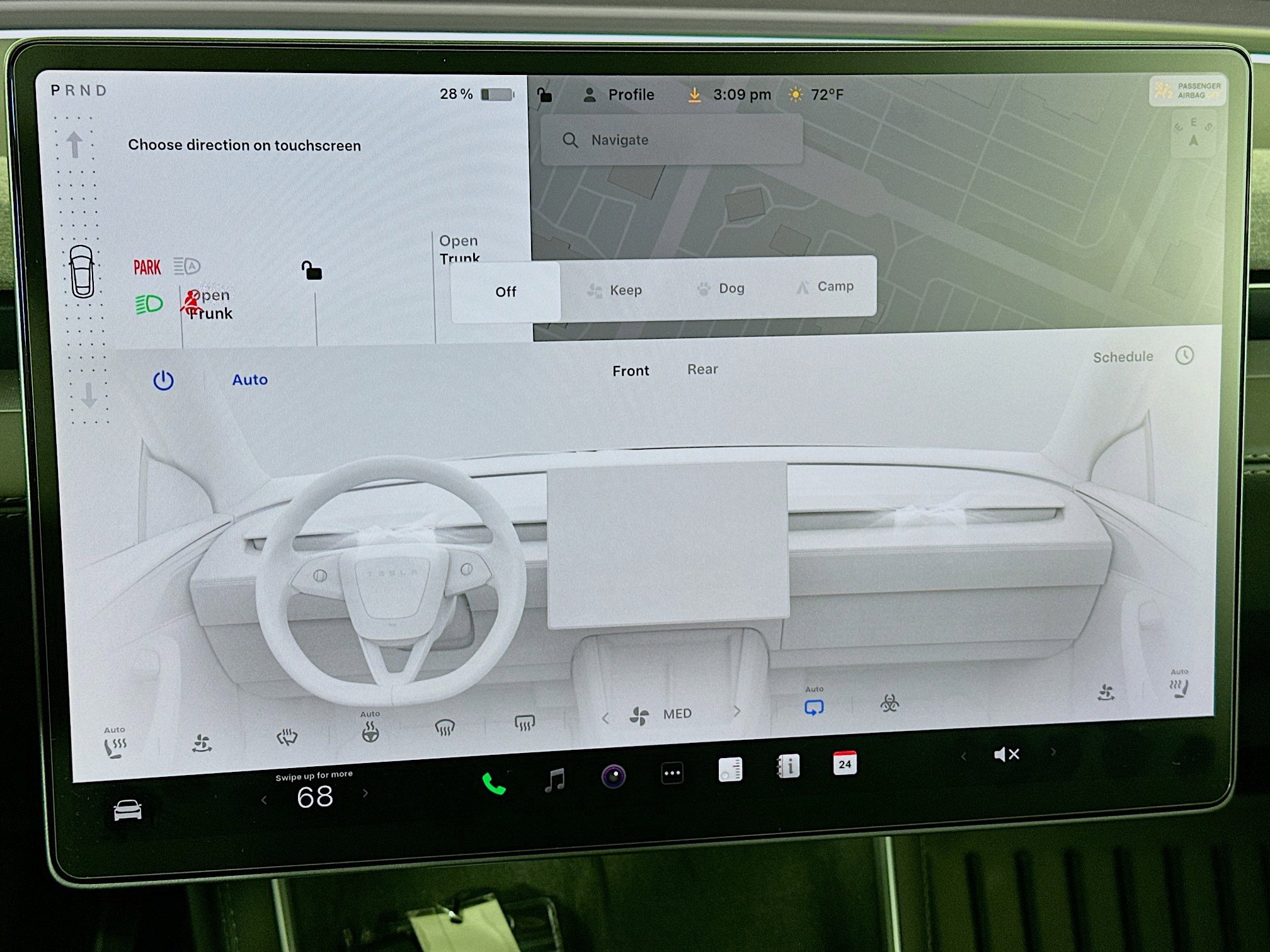Tap the 68 temperature setting
Image resolution: width=1270 pixels, height=952 pixels.
point(315,797)
